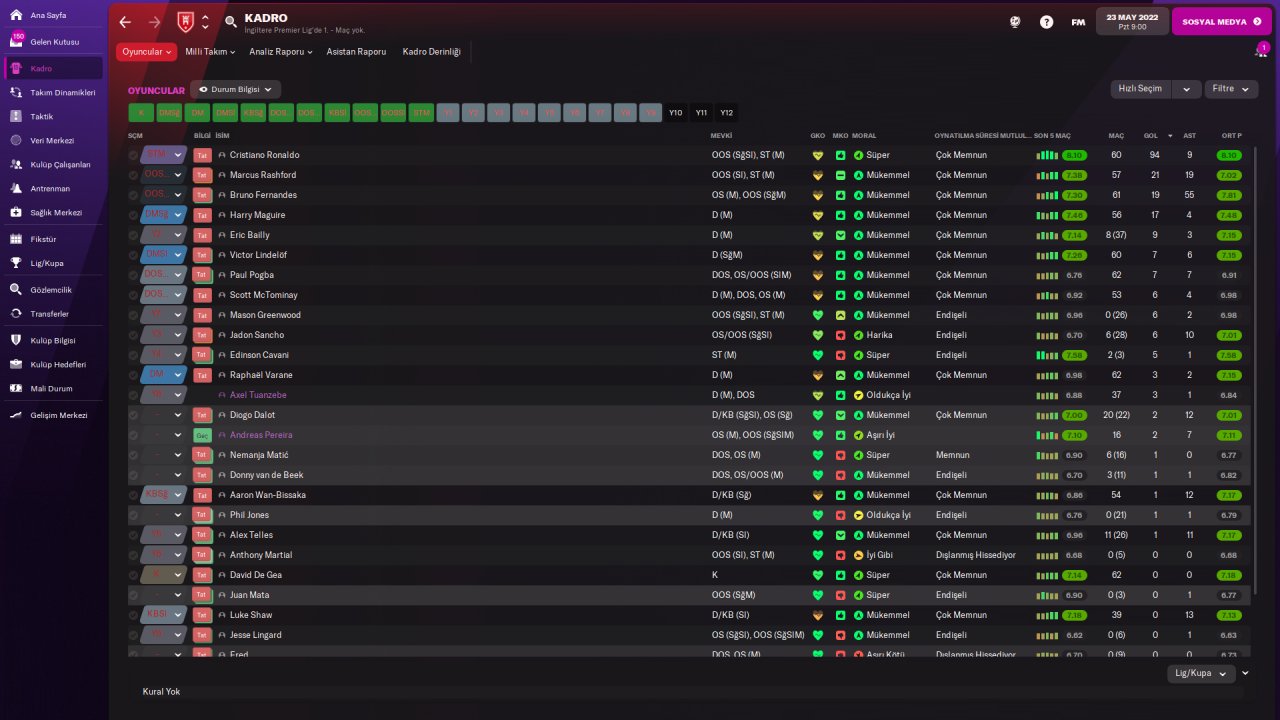
Task: Click the Gözlemcilik magnifier icon
Action: [x=16, y=289]
